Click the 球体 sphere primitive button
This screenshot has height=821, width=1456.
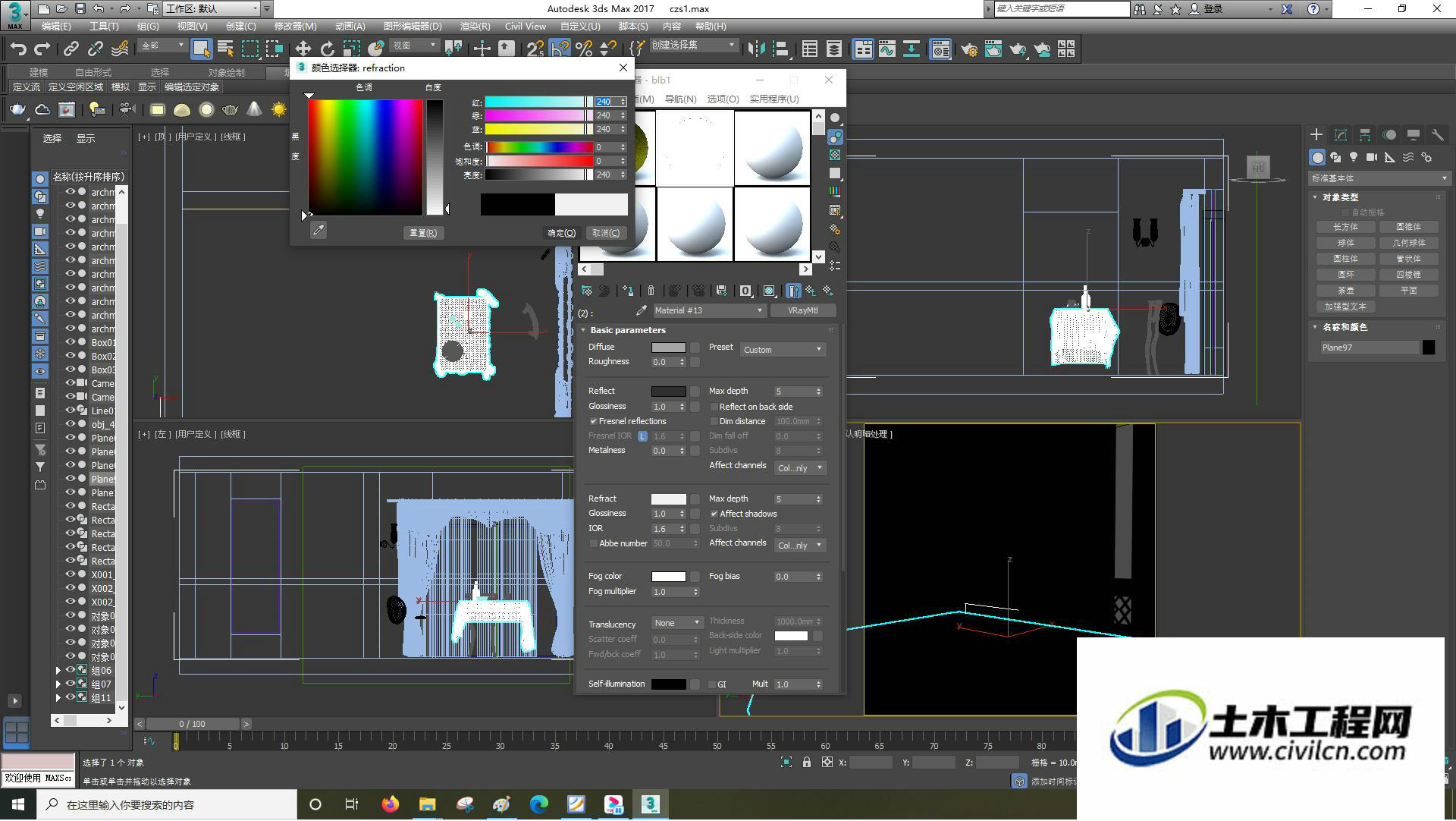click(1346, 244)
